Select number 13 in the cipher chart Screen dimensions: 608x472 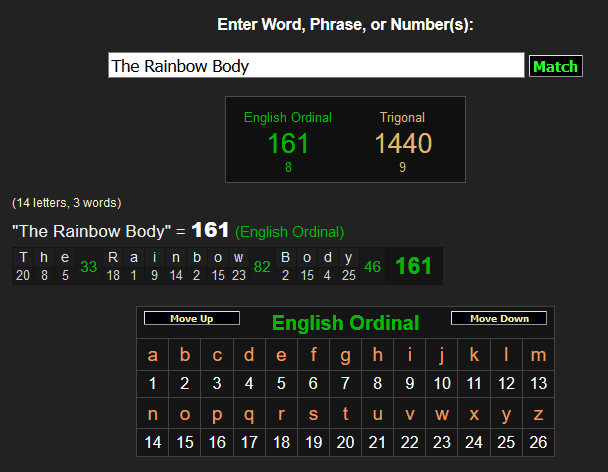click(538, 383)
